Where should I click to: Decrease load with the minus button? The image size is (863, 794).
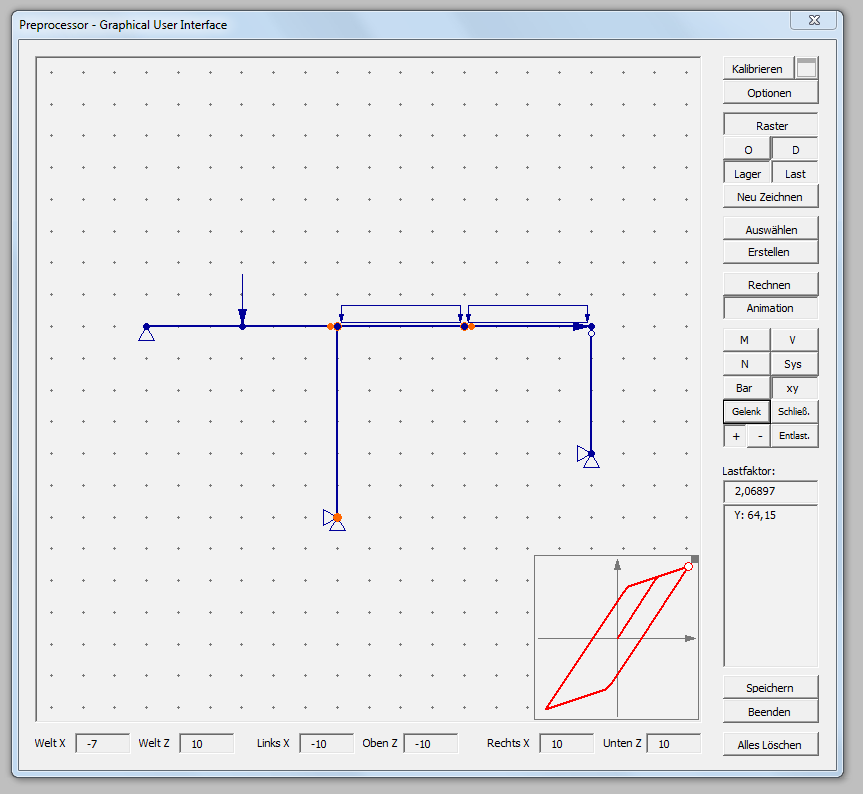pyautogui.click(x=759, y=436)
